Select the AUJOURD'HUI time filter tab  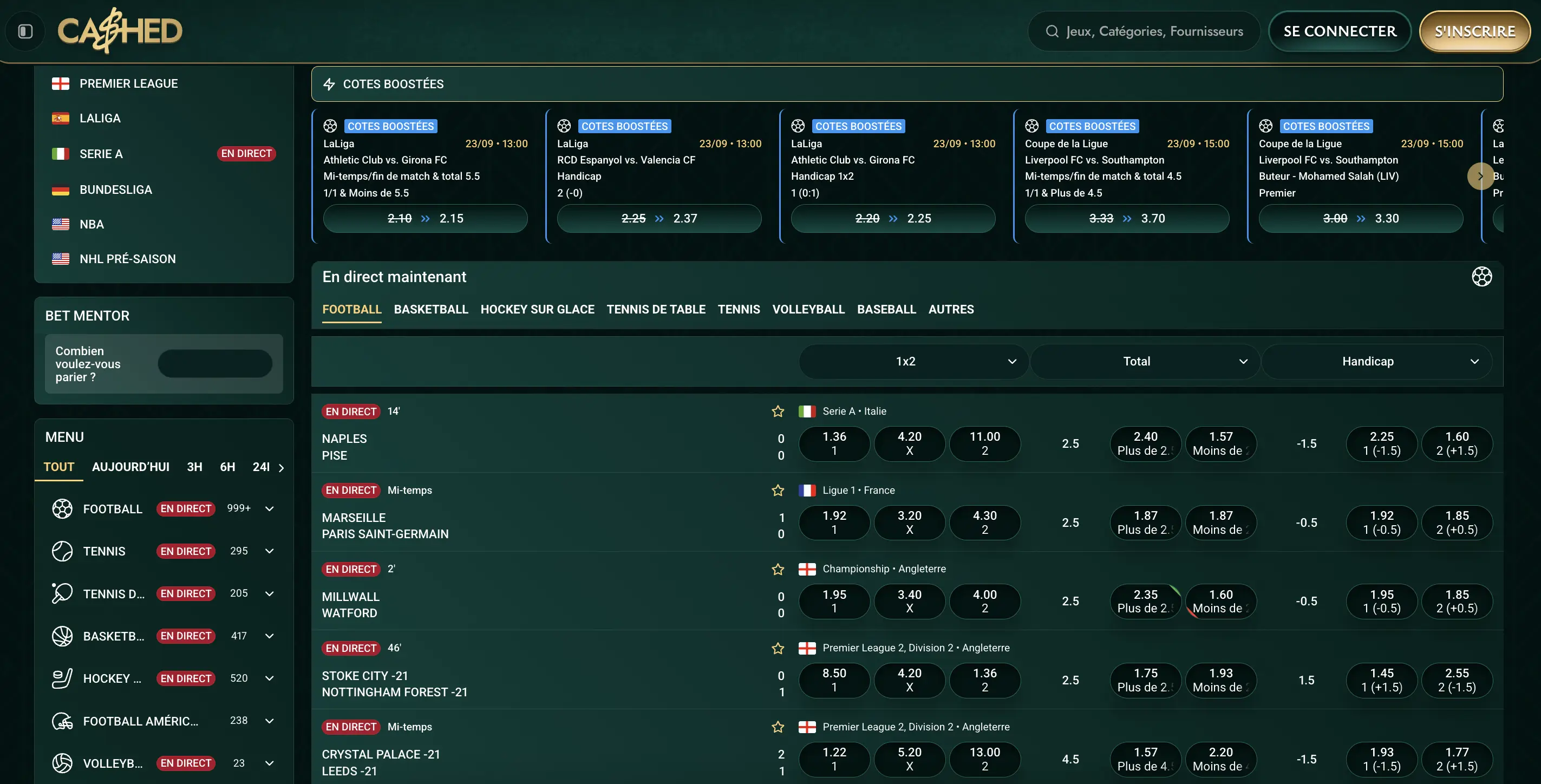coord(130,467)
